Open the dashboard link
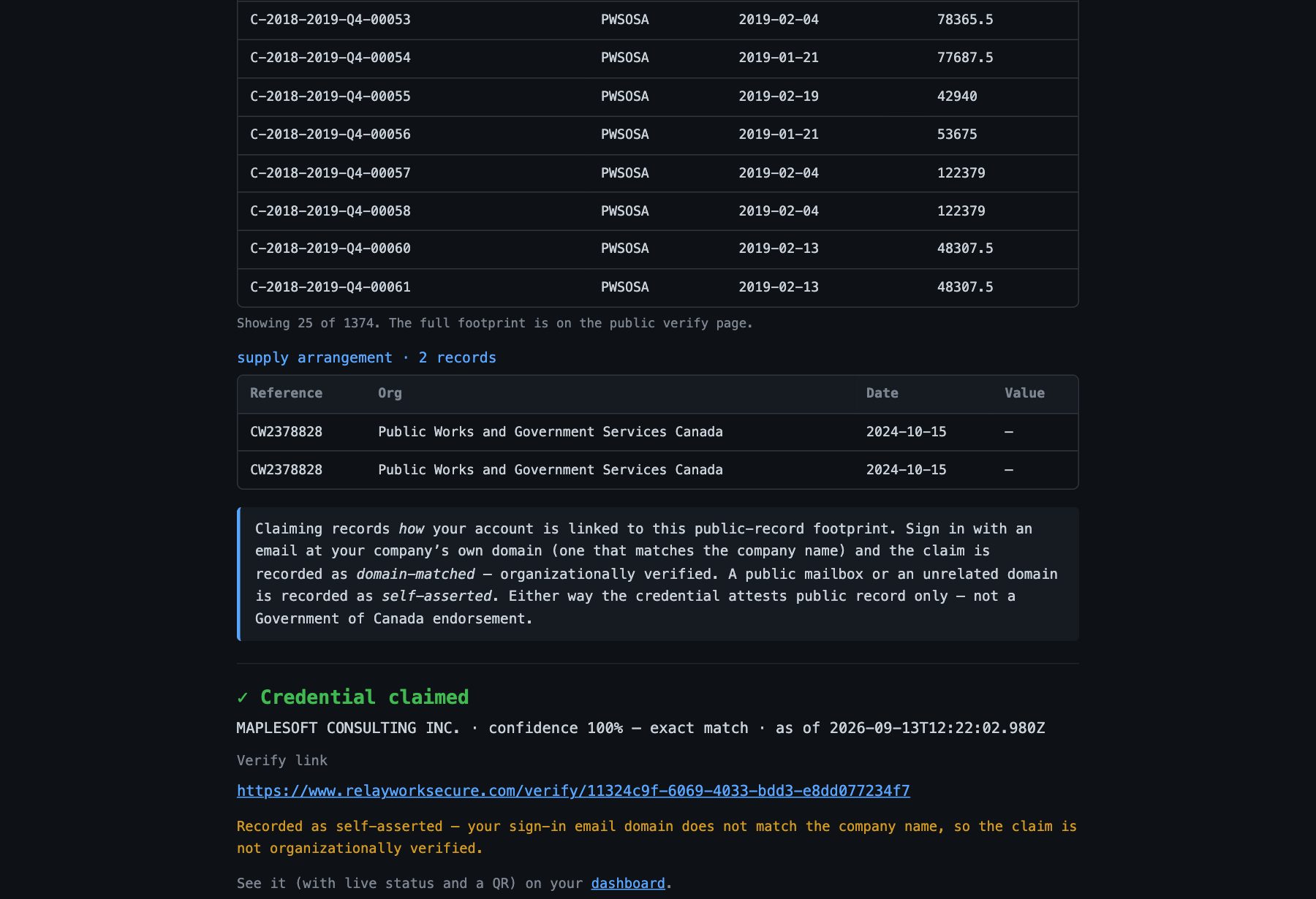The width and height of the screenshot is (1316, 899). click(628, 883)
